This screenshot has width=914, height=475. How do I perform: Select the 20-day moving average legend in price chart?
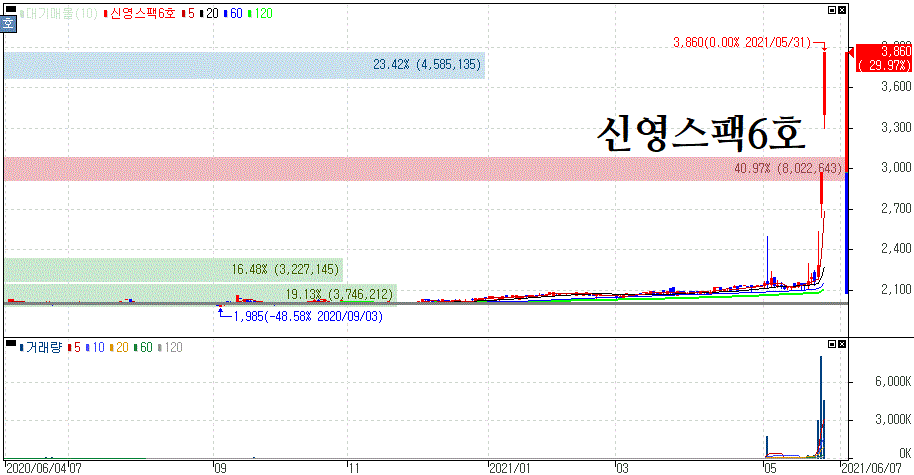pos(209,14)
